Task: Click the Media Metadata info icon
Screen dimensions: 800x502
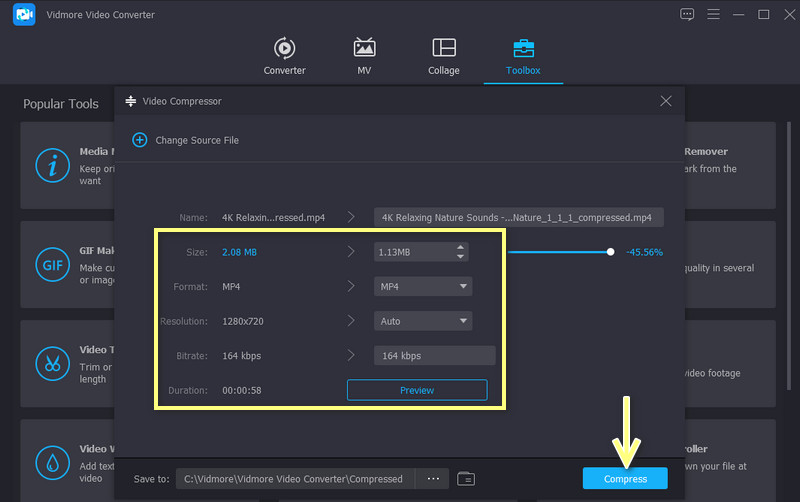Action: (x=51, y=166)
